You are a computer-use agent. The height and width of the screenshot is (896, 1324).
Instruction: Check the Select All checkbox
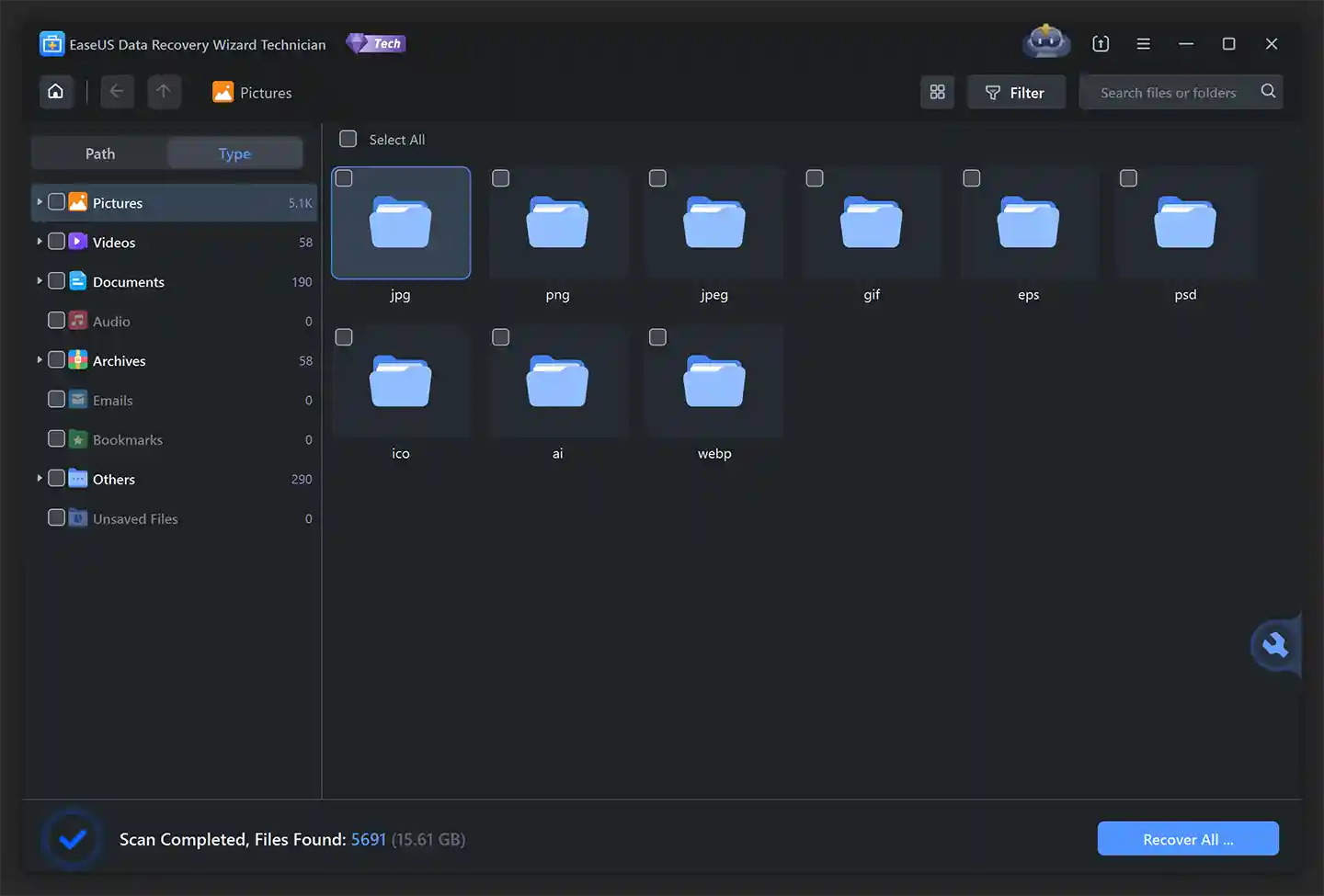348,139
